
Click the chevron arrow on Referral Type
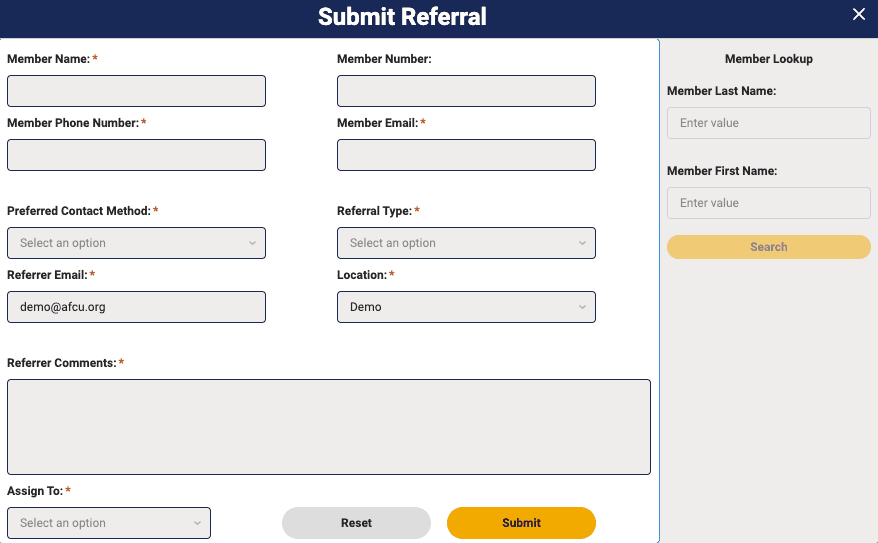pos(582,243)
